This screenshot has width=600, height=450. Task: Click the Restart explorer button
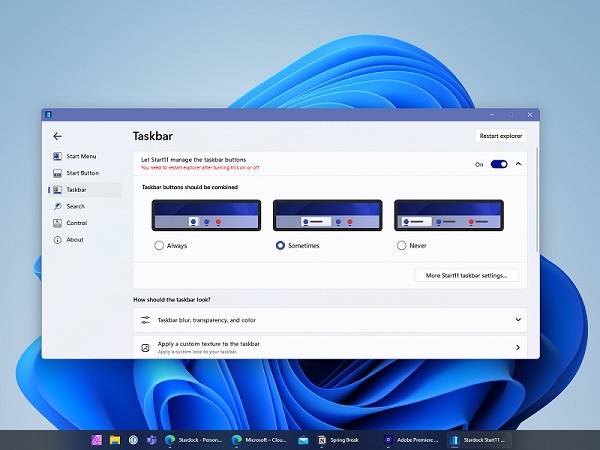pyautogui.click(x=501, y=136)
